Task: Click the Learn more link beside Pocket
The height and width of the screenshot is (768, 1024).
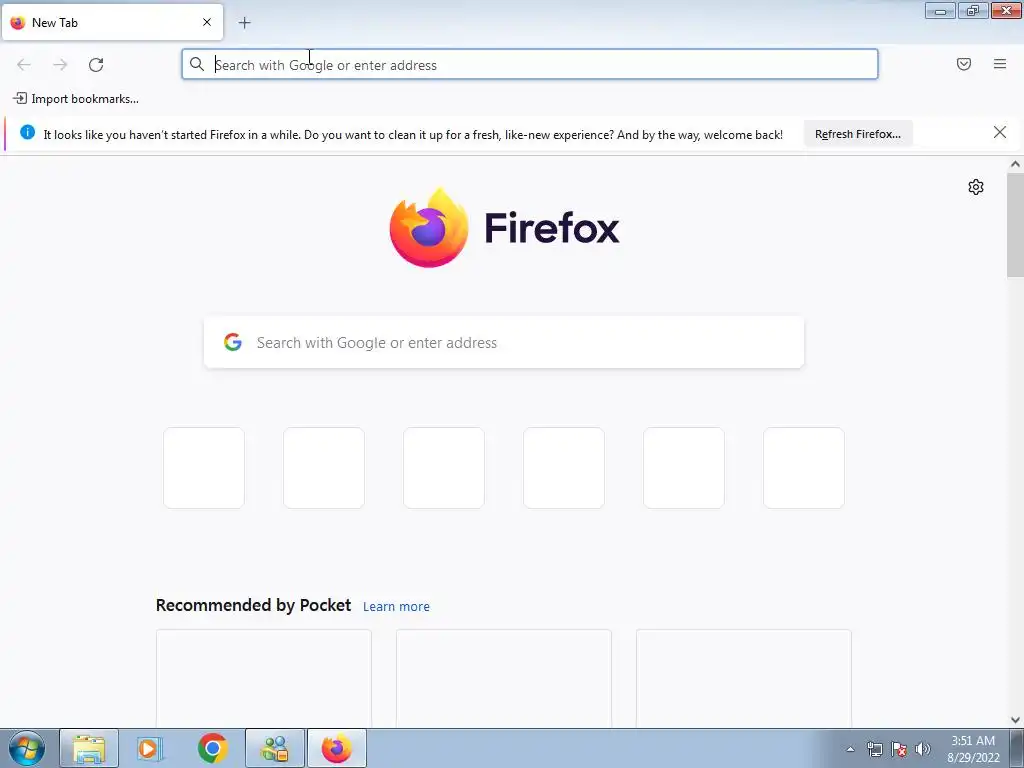Action: (x=396, y=607)
